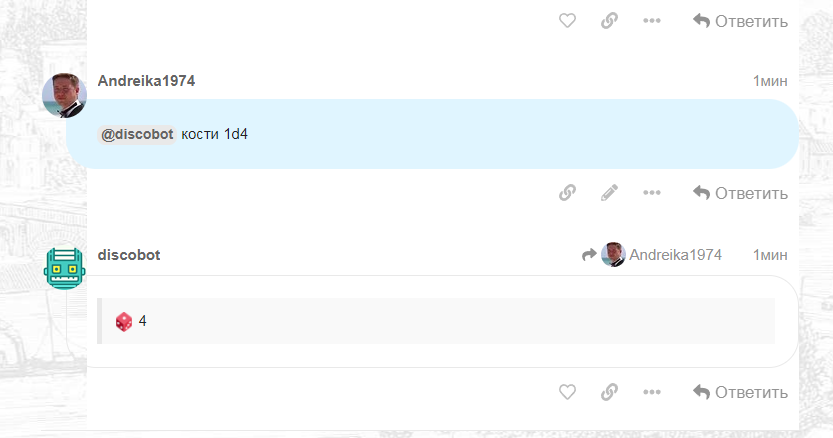
Task: Open the discobot username link
Action: pos(129,255)
